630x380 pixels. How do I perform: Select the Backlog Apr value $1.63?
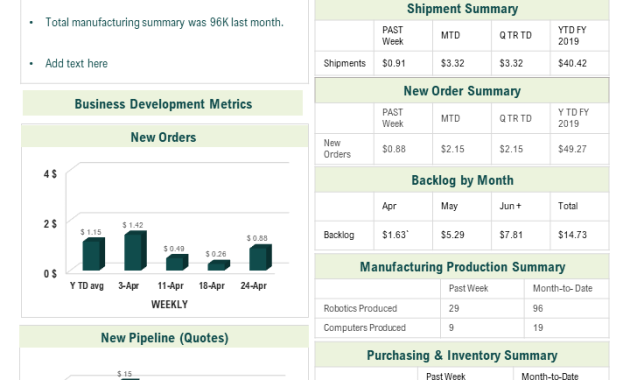[x=395, y=235]
